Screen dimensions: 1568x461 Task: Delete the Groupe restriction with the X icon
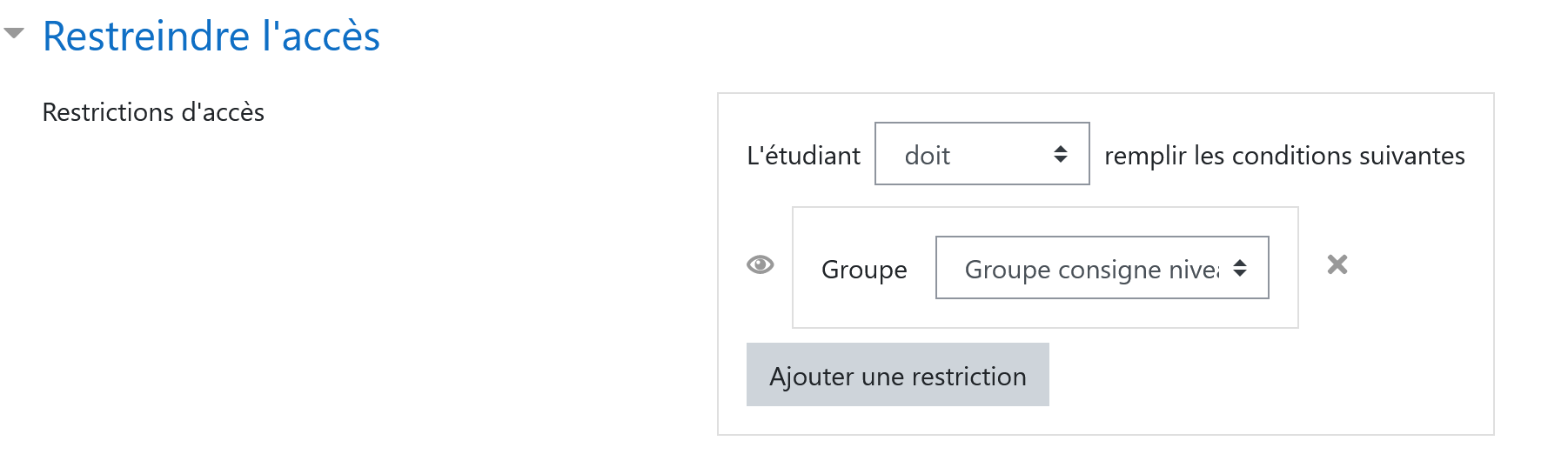pyautogui.click(x=1337, y=264)
